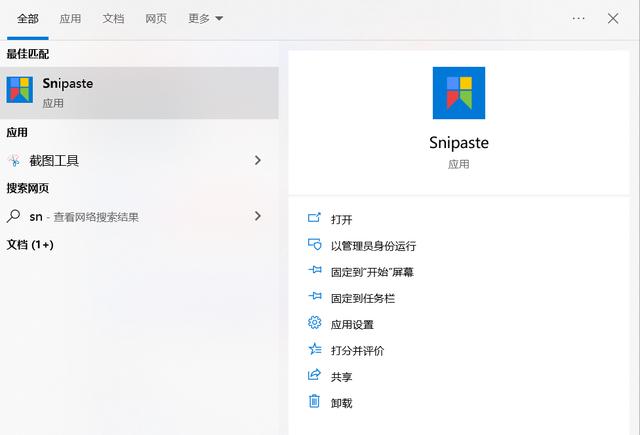Image resolution: width=640 pixels, height=435 pixels.
Task: Select the Snipaste best match icon
Action: click(x=20, y=90)
